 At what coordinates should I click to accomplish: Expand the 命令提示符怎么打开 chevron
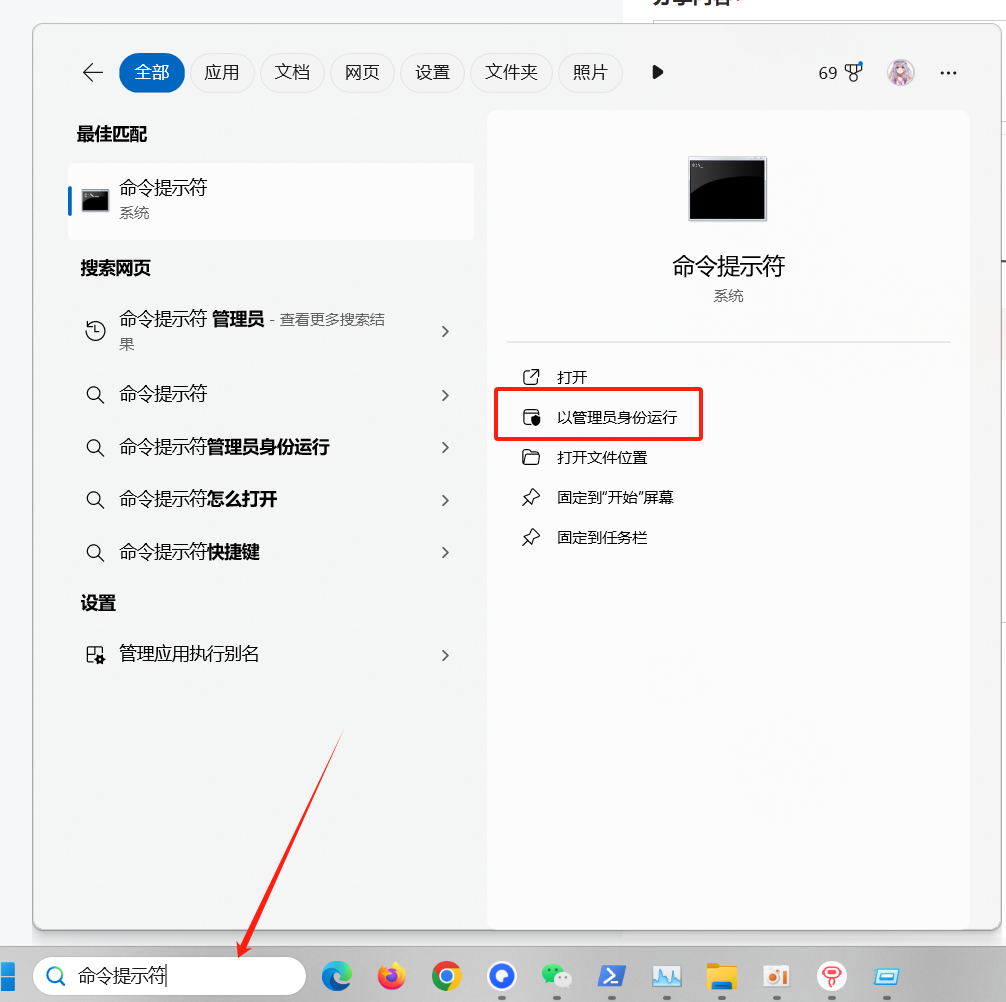click(445, 500)
